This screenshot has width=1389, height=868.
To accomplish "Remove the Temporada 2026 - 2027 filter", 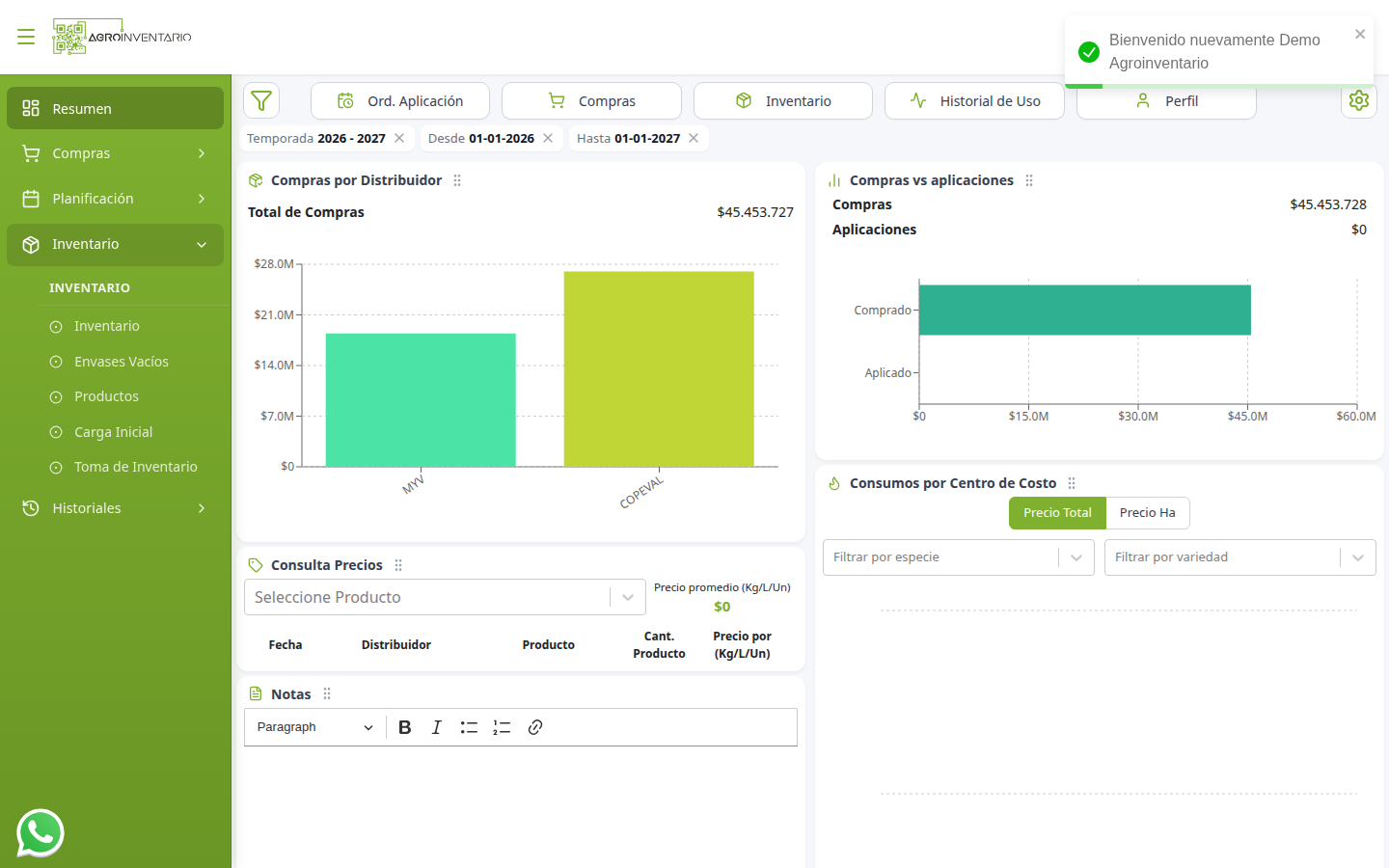I will point(399,138).
